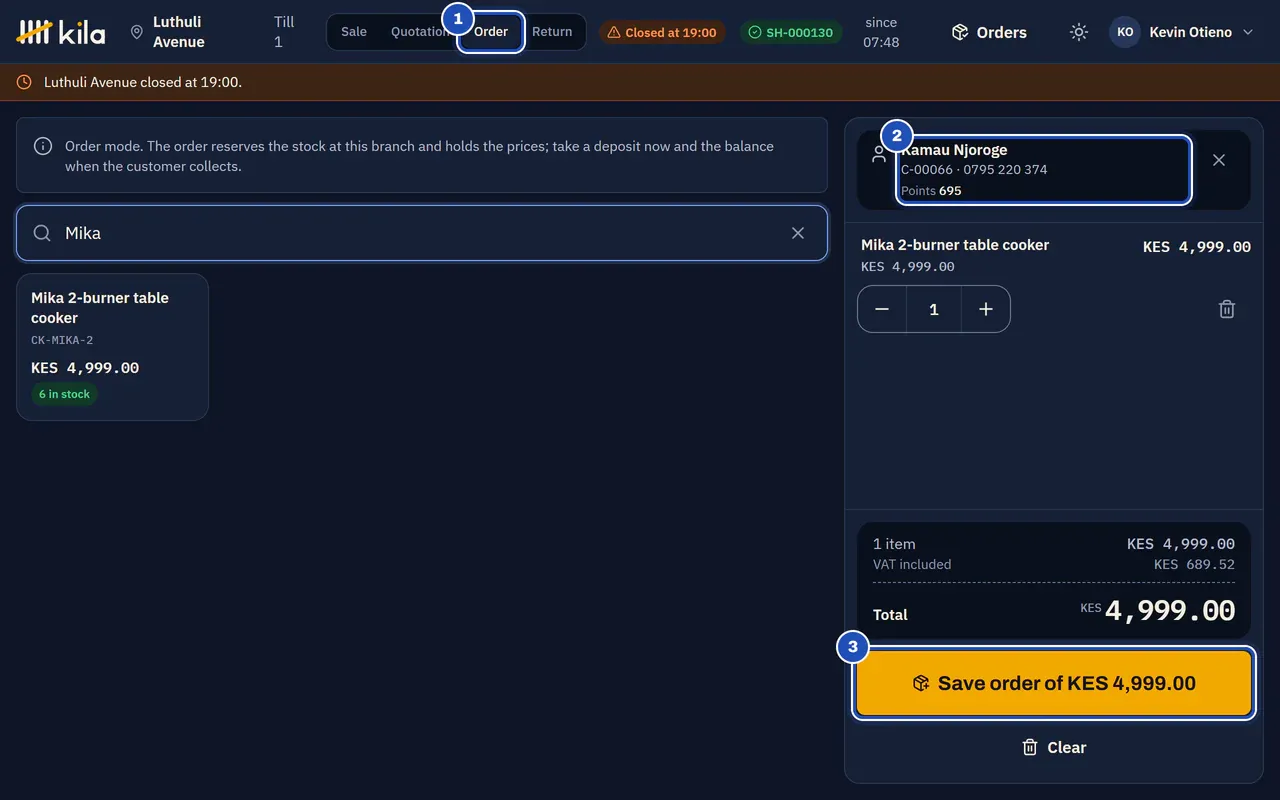
Task: Click the customer person icon
Action: click(x=879, y=155)
